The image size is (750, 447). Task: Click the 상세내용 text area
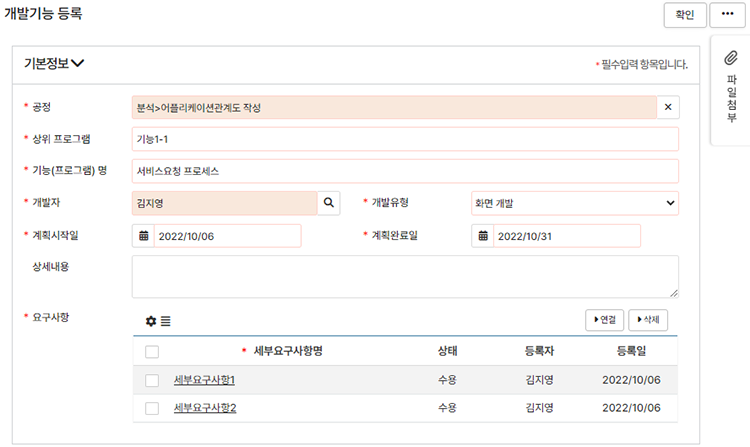click(404, 276)
